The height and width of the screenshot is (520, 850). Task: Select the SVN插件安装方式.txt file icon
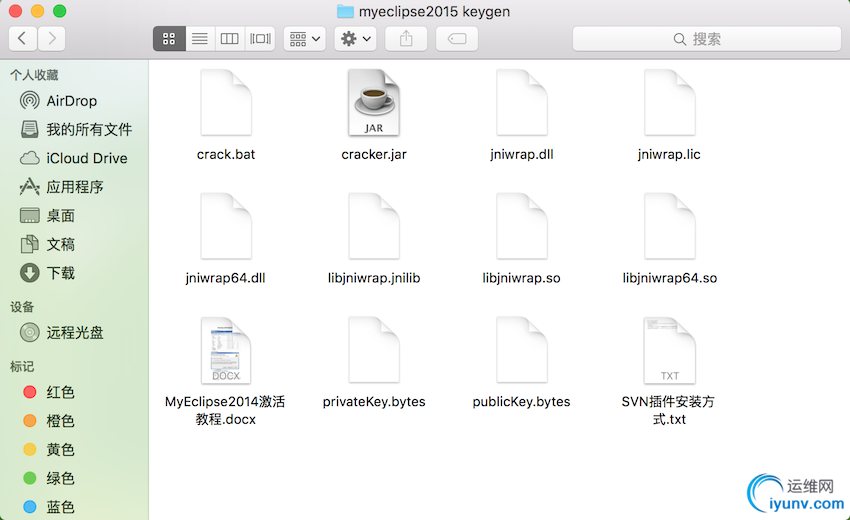670,350
